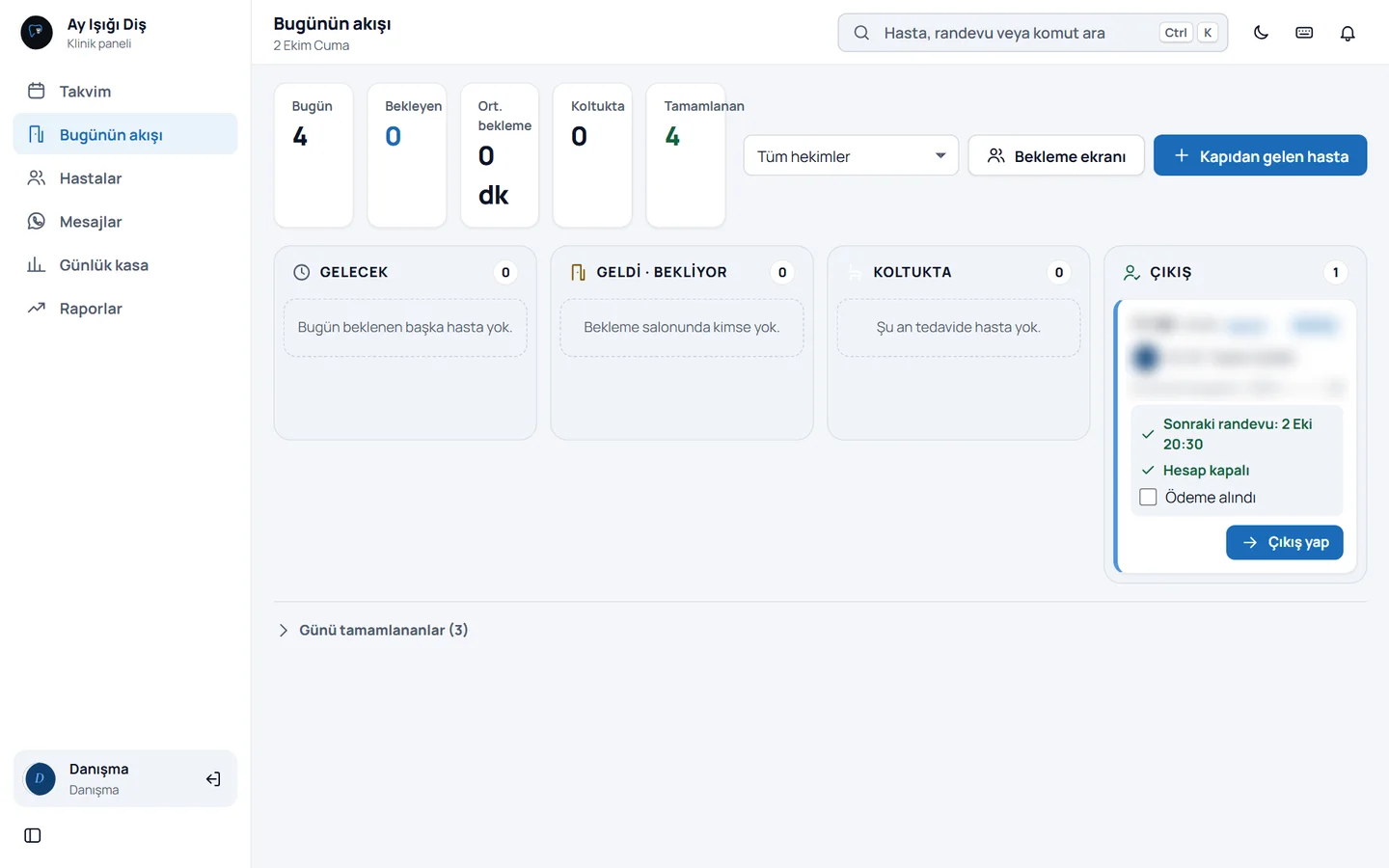Focus the Hasta, randevu search field

coord(1032,33)
